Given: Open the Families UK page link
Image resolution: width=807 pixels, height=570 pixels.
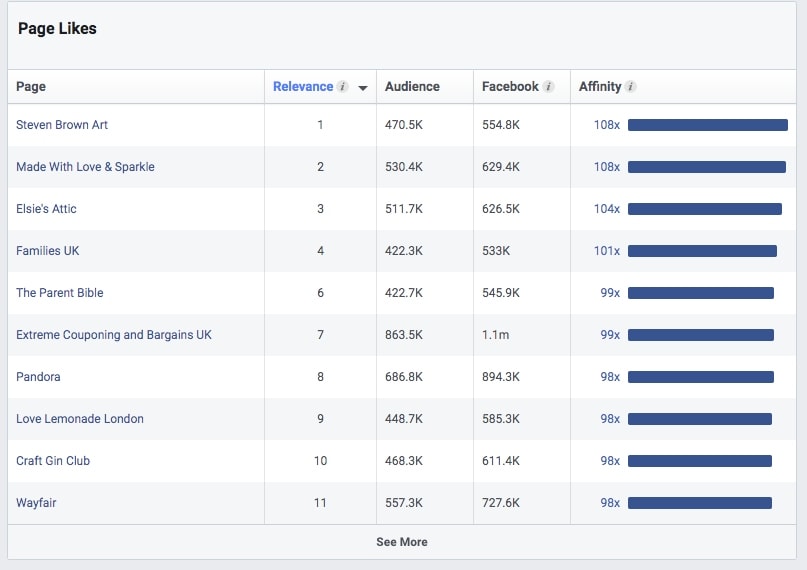Looking at the screenshot, I should pyautogui.click(x=47, y=251).
